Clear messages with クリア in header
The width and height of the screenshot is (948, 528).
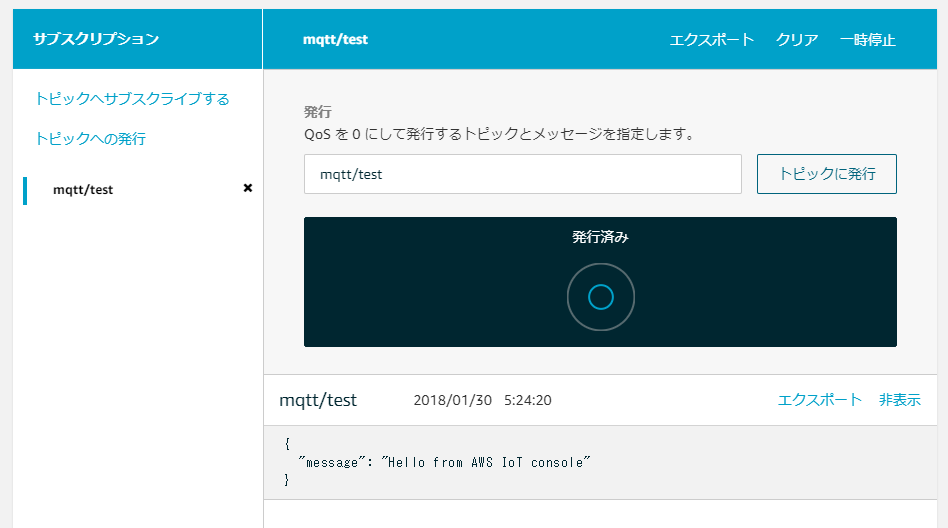coord(797,40)
